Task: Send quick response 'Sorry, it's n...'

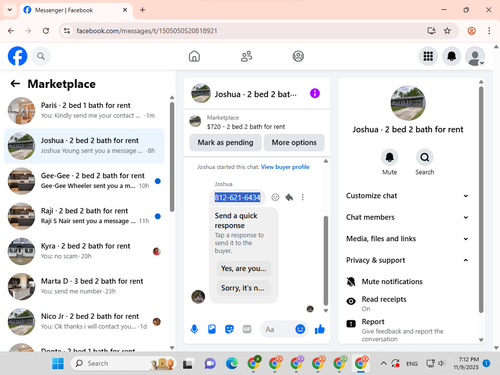Action: [x=243, y=288]
